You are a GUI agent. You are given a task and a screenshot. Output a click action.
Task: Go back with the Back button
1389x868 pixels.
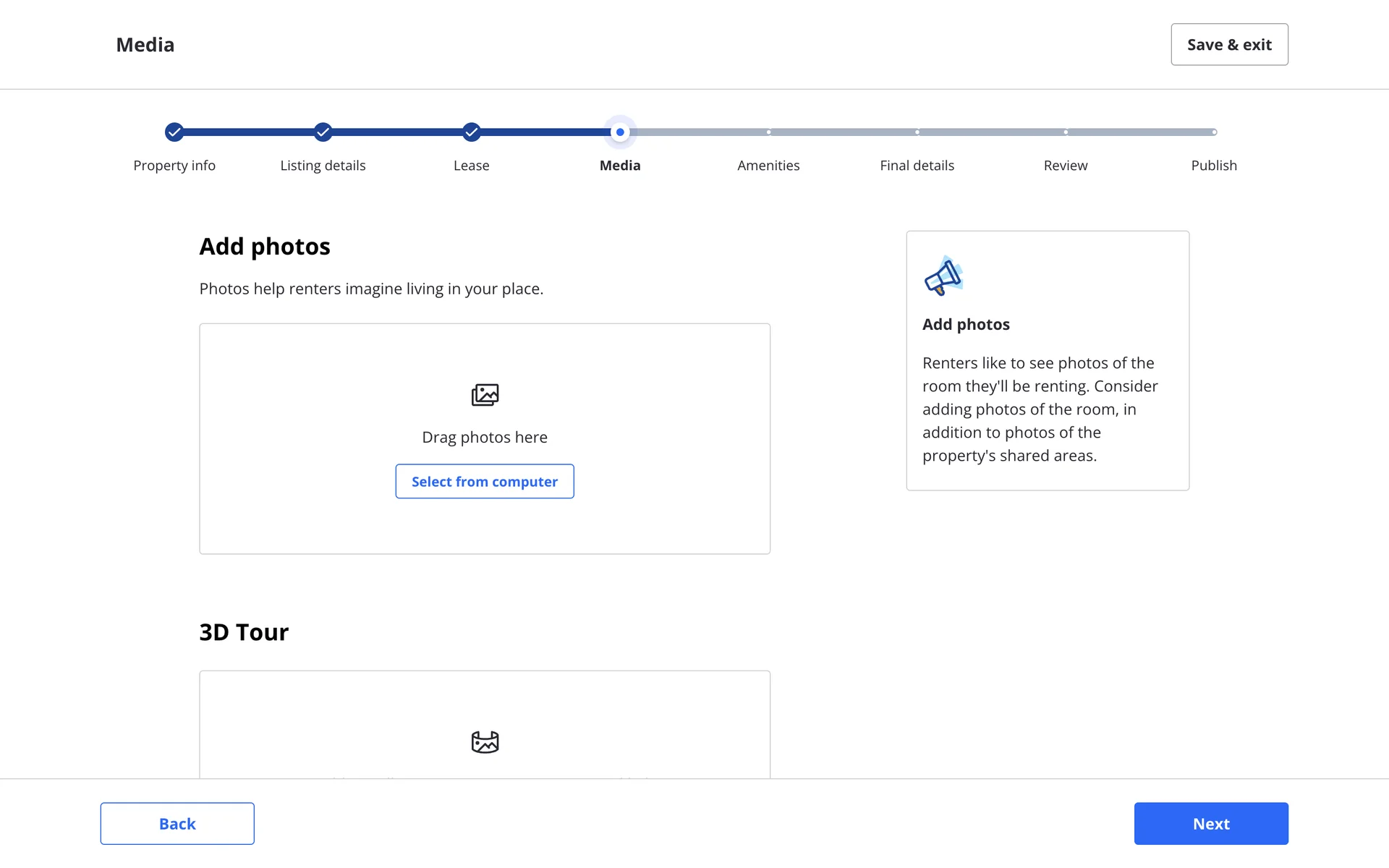(x=177, y=823)
